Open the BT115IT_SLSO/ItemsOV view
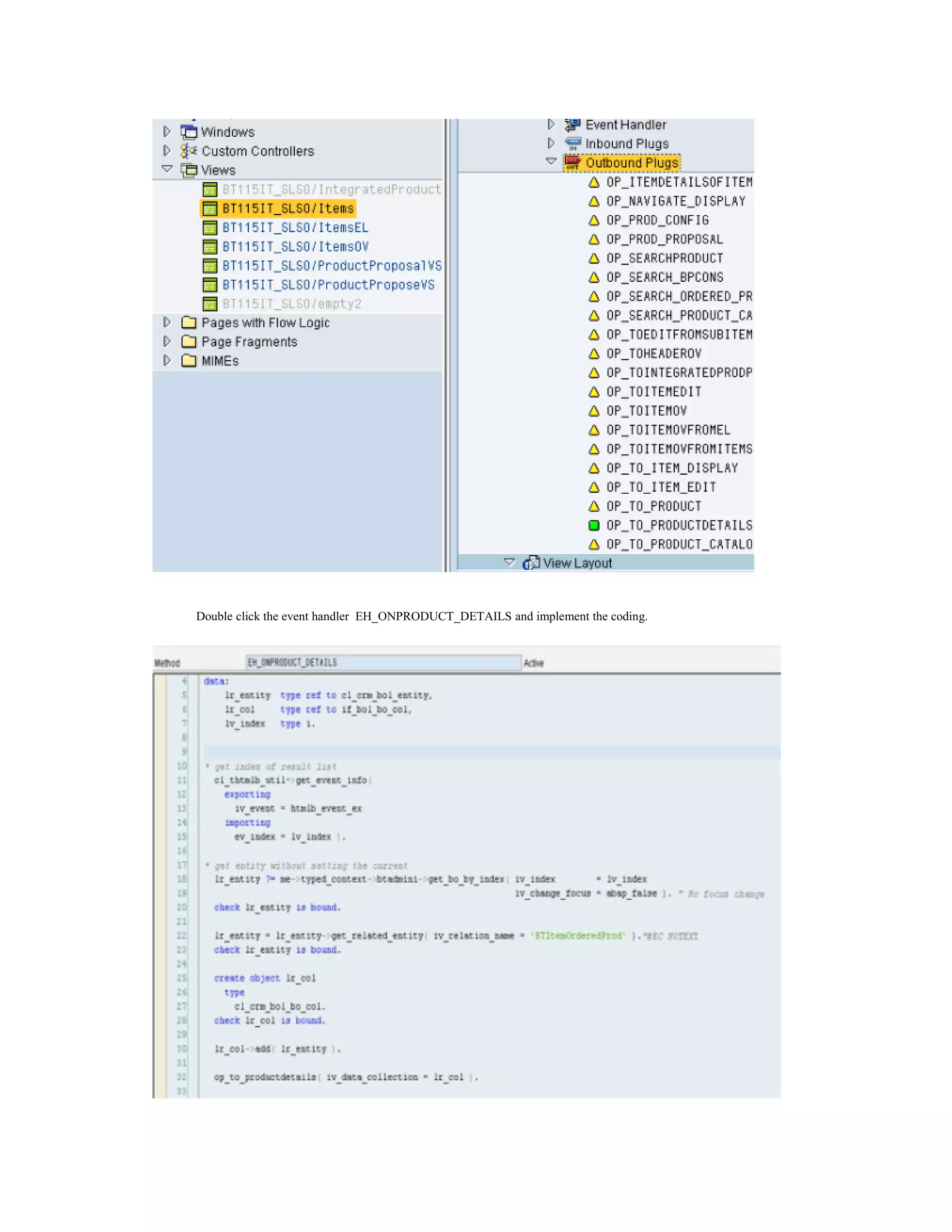This screenshot has height=1232, width=952. (x=295, y=247)
